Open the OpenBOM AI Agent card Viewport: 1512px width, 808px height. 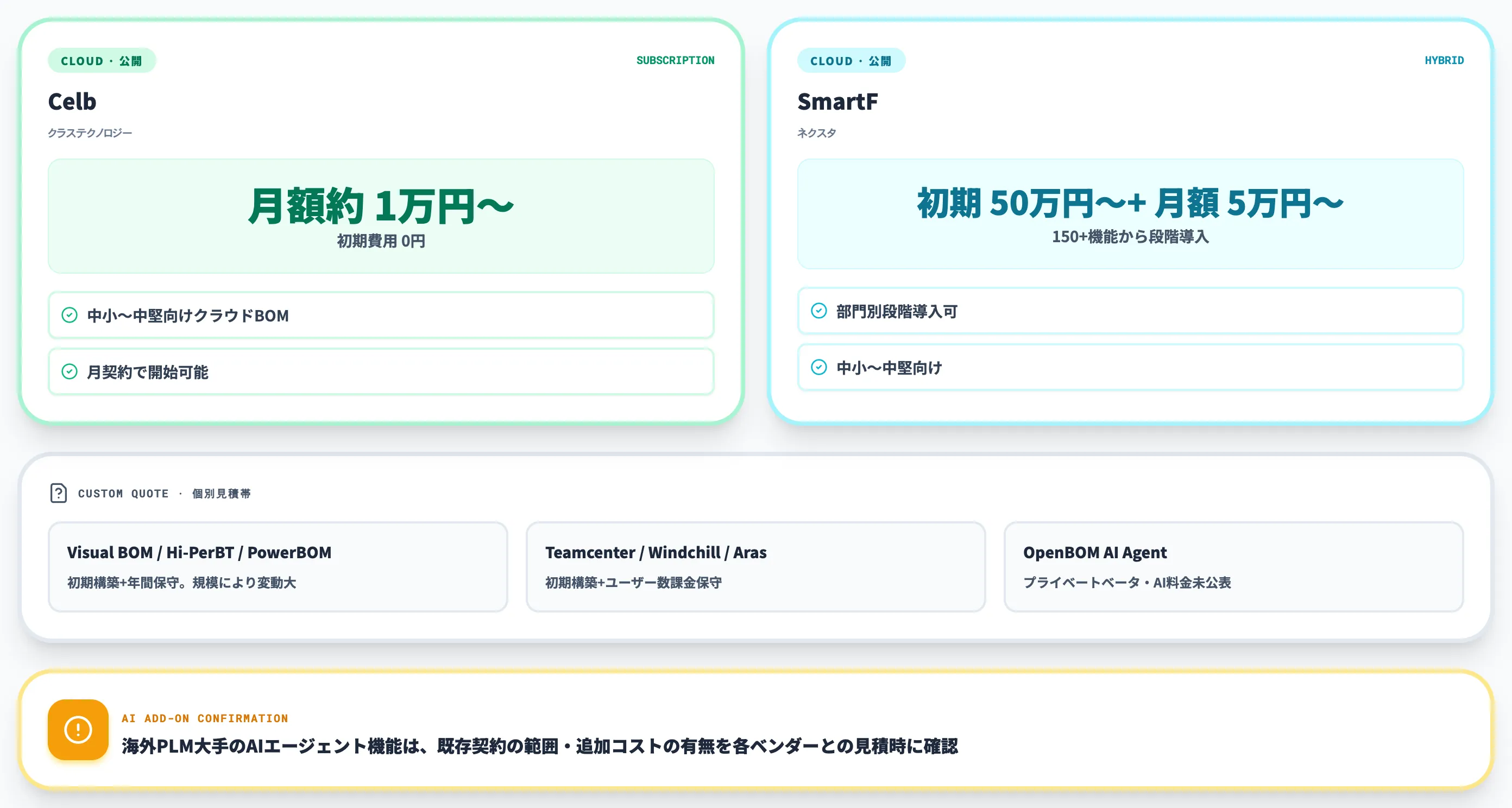[1234, 567]
